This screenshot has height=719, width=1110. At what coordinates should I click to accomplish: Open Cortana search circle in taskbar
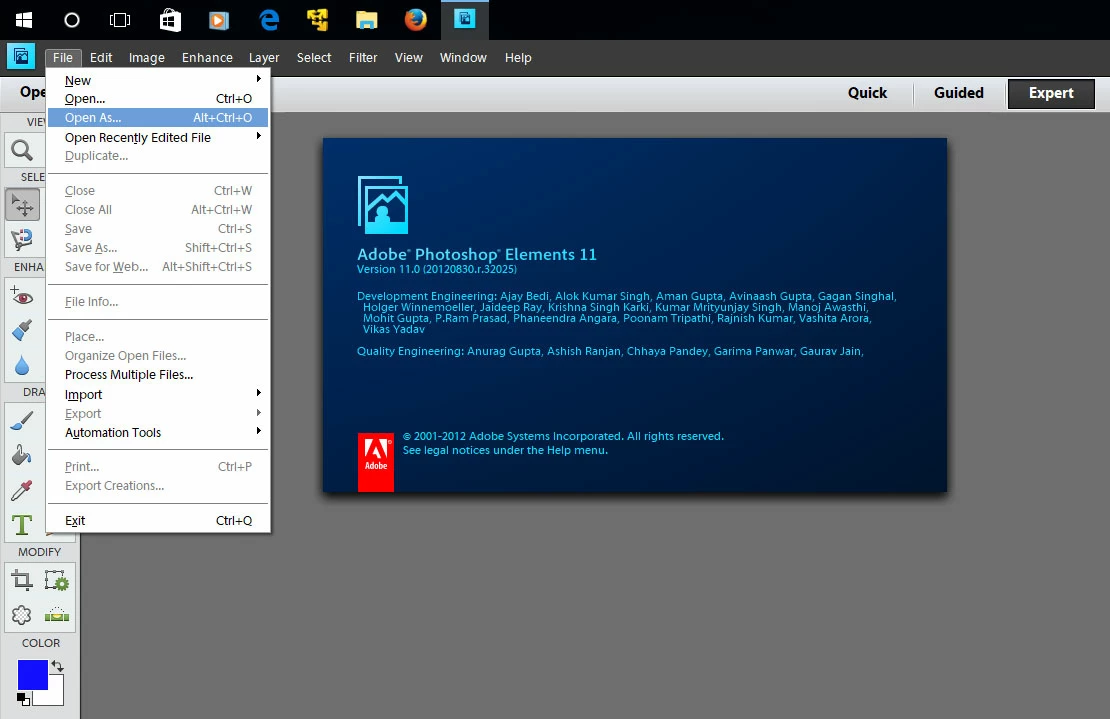point(71,20)
